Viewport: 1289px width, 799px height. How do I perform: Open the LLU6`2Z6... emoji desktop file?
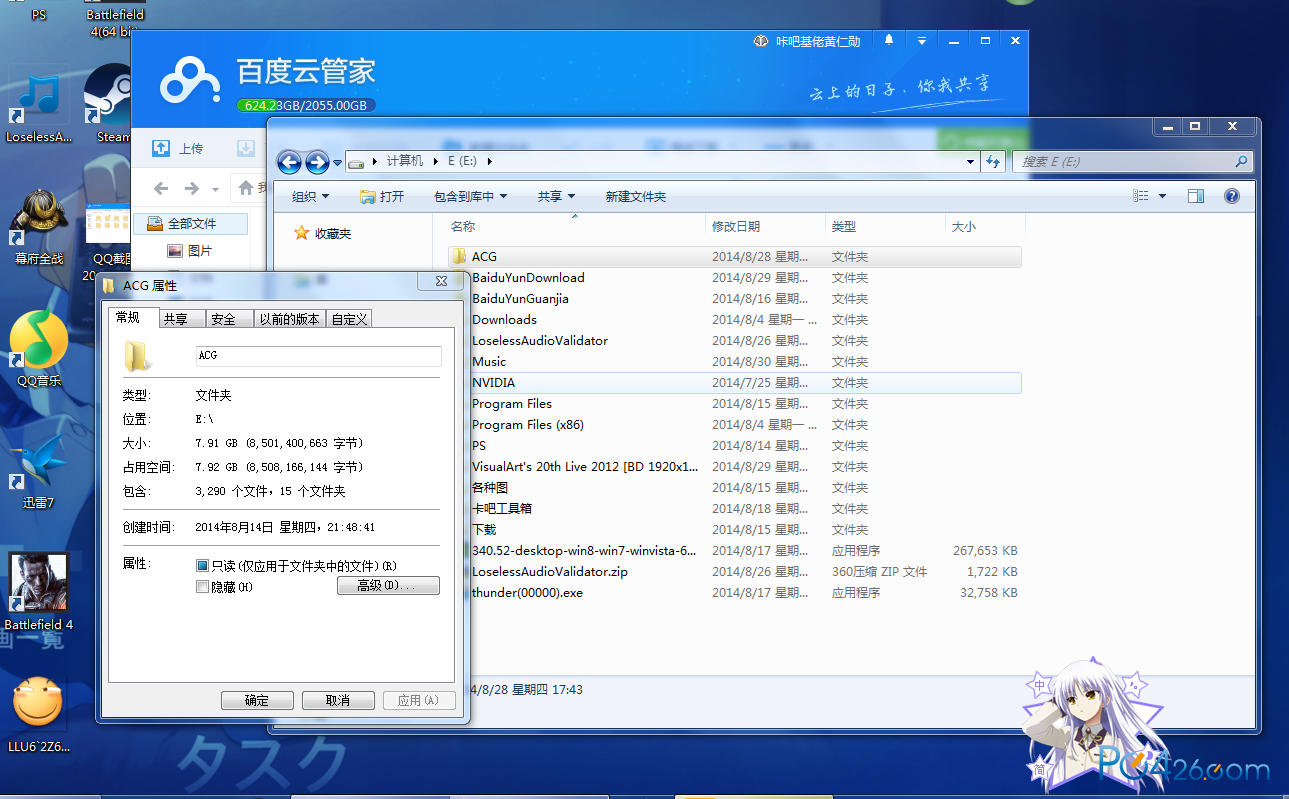(39, 712)
